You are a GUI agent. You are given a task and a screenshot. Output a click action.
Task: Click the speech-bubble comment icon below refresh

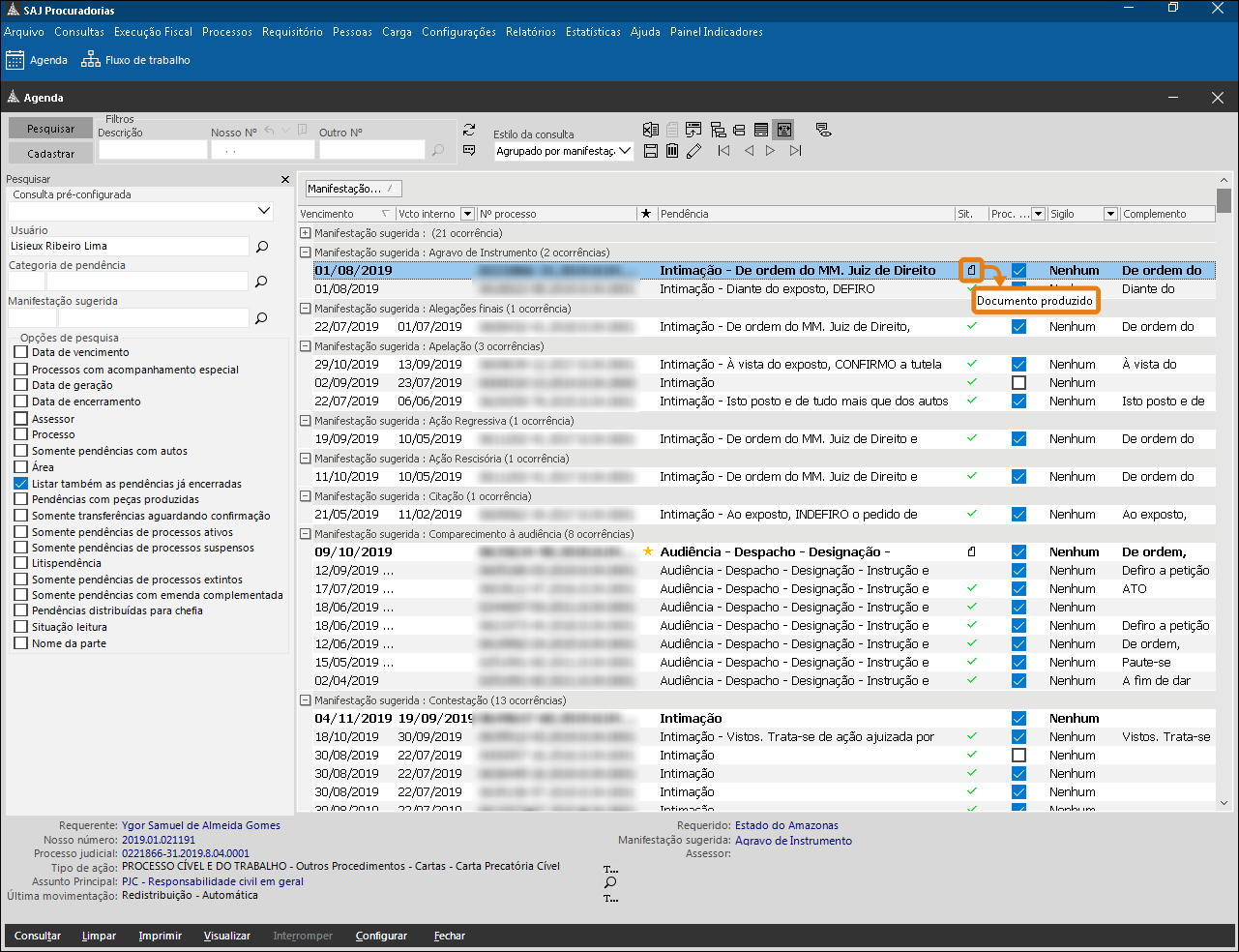pos(469,150)
